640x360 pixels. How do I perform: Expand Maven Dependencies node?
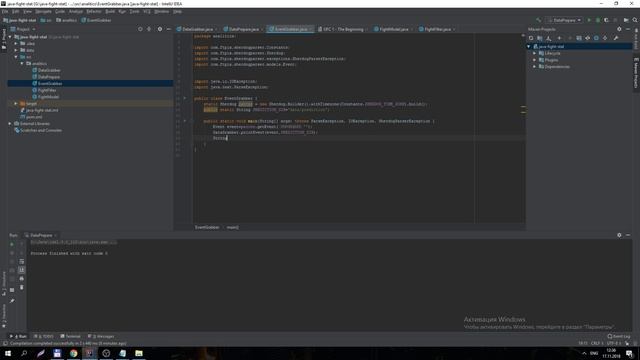click(x=535, y=67)
